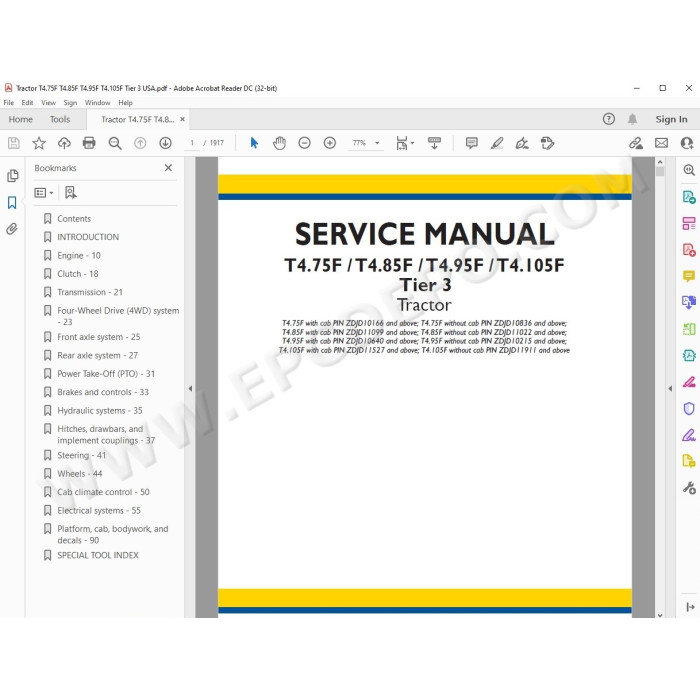Print the document using printer icon
Screen dimensions: 700x700
[89, 143]
